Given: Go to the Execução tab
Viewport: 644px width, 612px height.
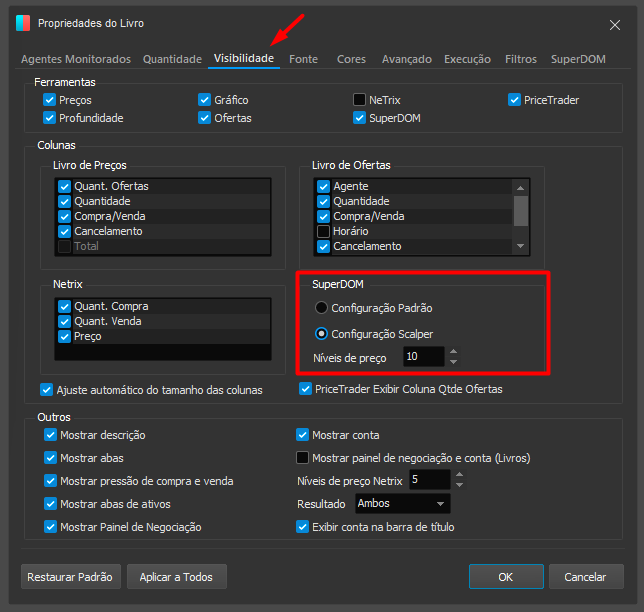Looking at the screenshot, I should pyautogui.click(x=467, y=59).
